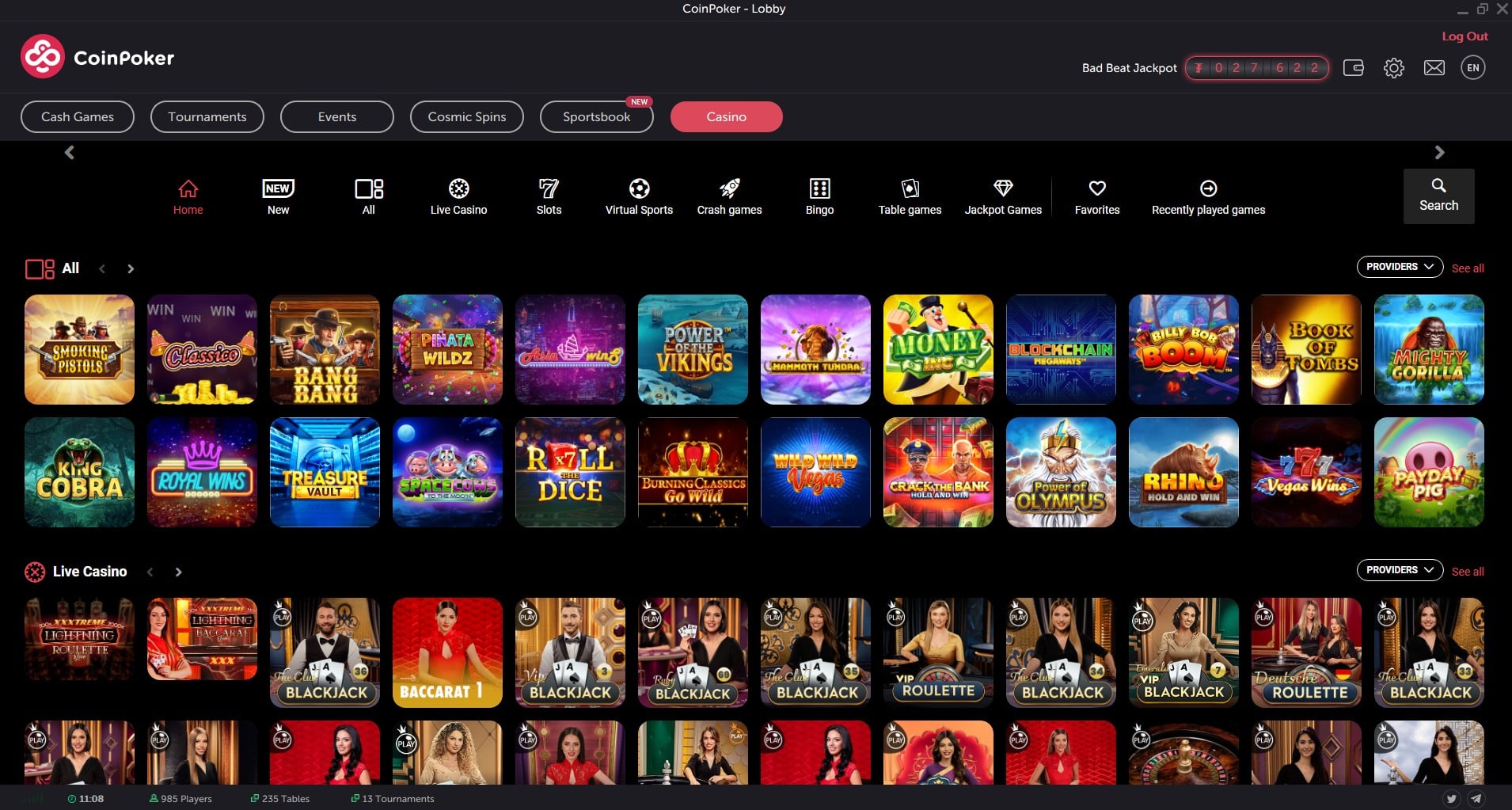1512x810 pixels.
Task: Open the mail envelope icon
Action: [x=1434, y=68]
